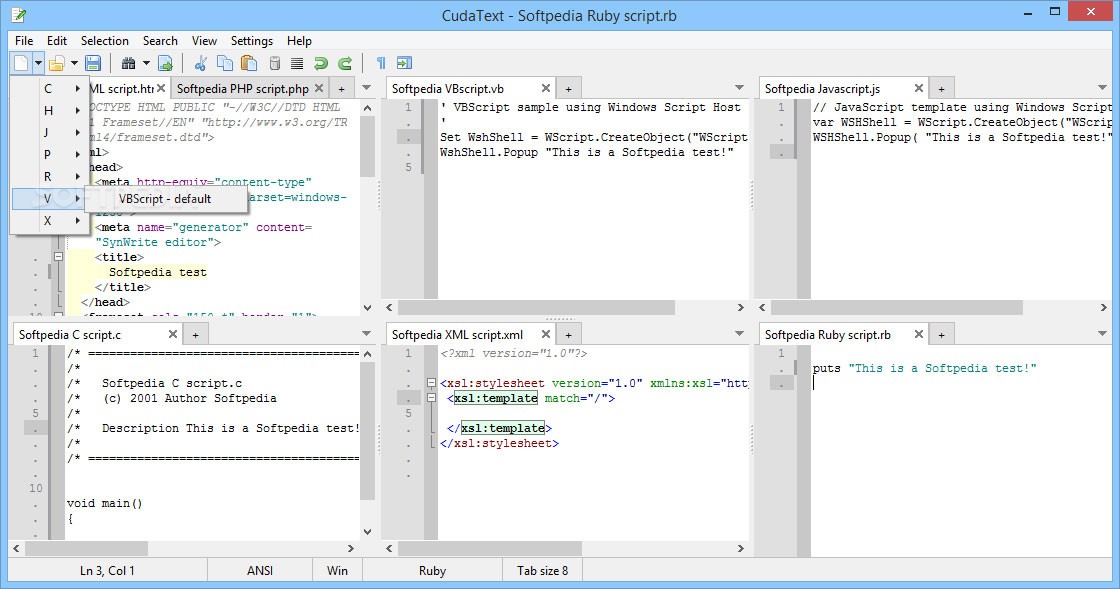Click the Delete trash can icon
1120x589 pixels.
tap(275, 63)
